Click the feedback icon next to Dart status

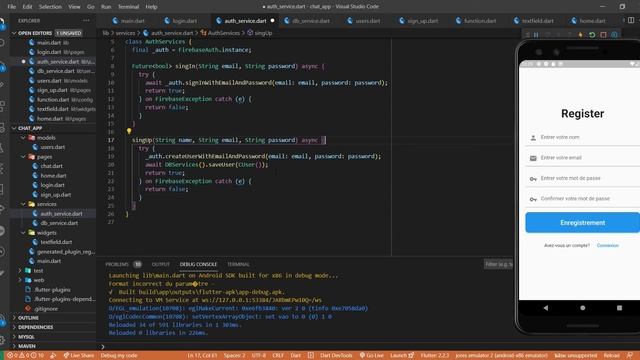tap(311, 356)
